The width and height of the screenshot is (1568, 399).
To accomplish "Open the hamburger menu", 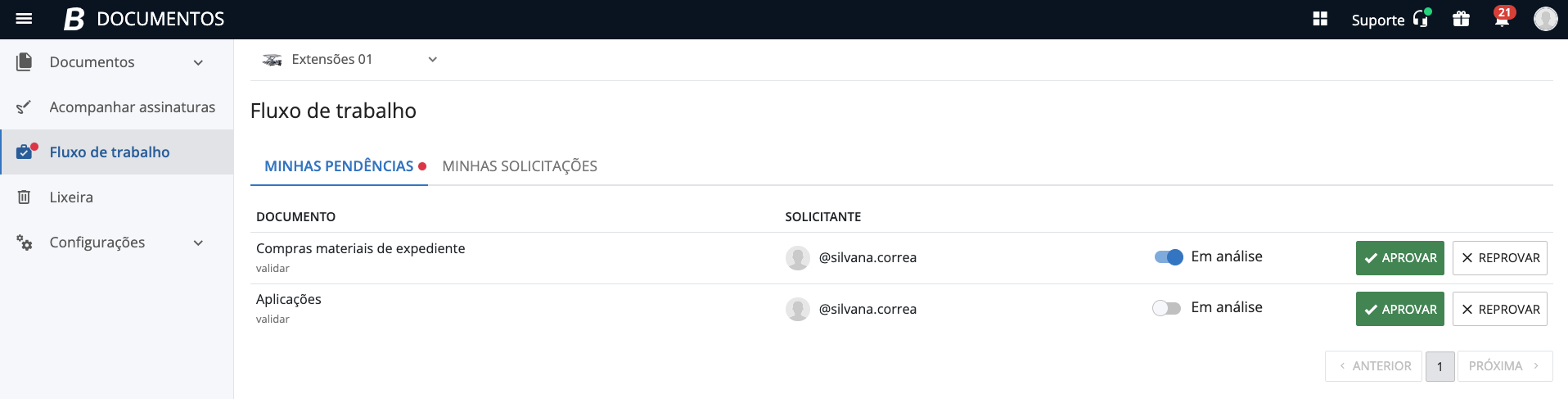I will 24,19.
